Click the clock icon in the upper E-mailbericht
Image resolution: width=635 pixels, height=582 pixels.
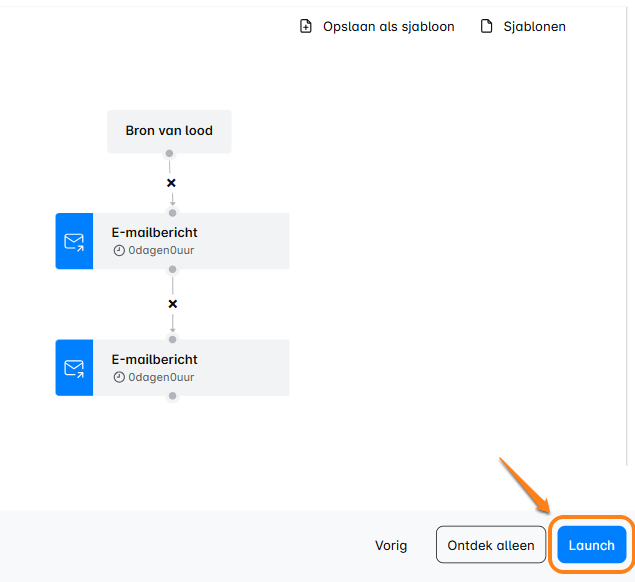click(x=119, y=251)
